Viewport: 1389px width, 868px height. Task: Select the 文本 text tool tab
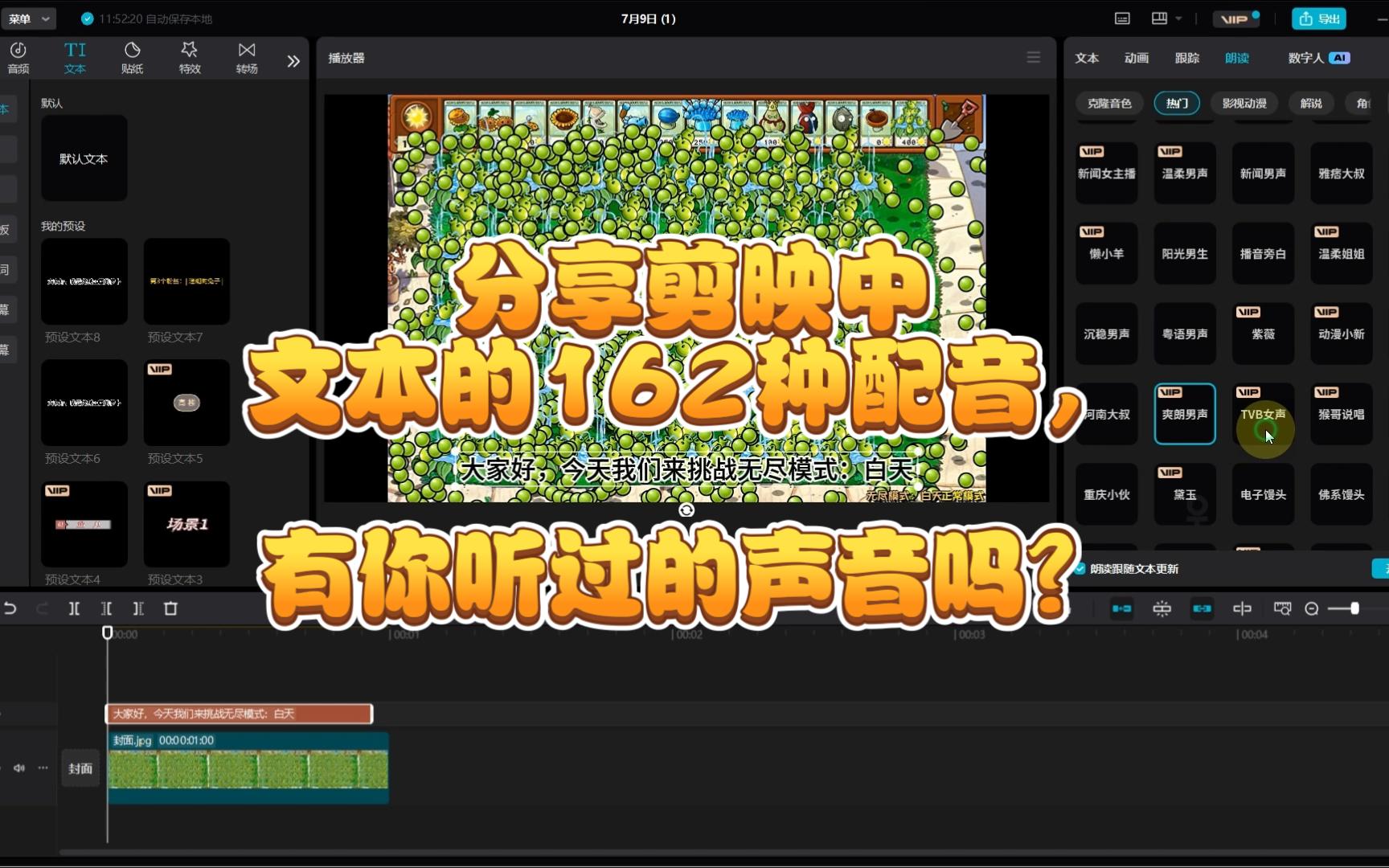click(x=75, y=58)
